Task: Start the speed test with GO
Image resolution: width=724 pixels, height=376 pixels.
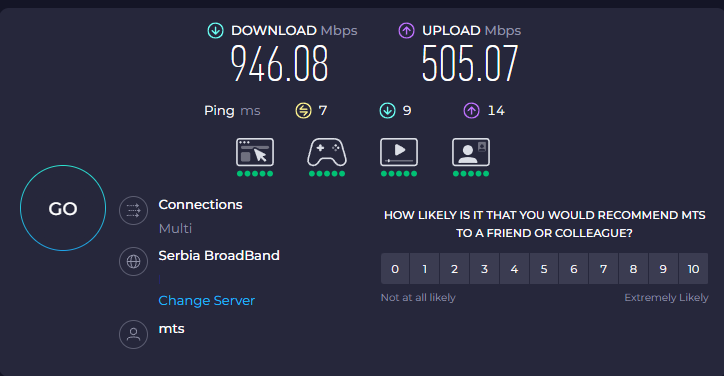Action: click(63, 208)
